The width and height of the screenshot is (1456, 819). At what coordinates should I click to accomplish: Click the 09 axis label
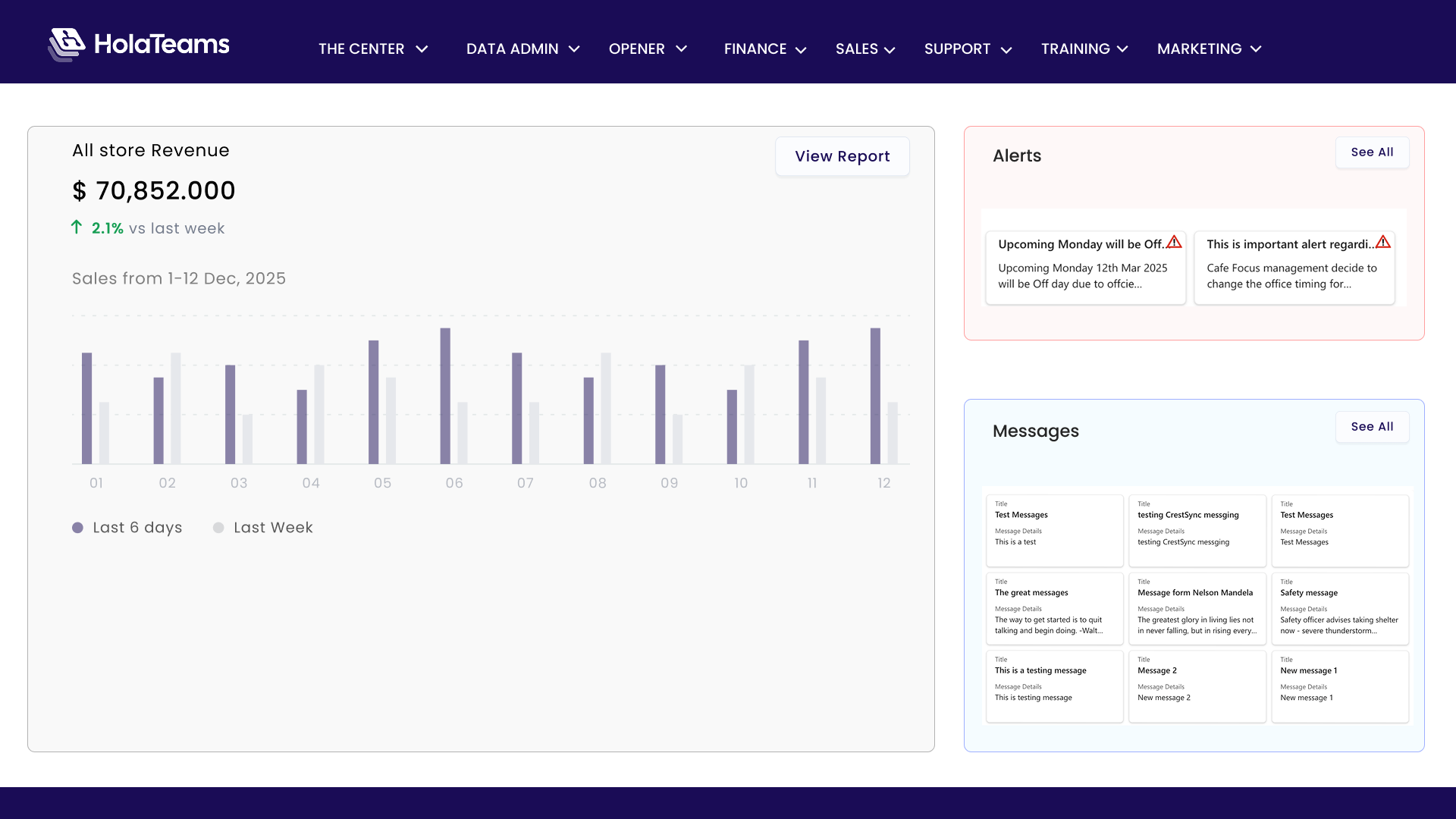669,483
